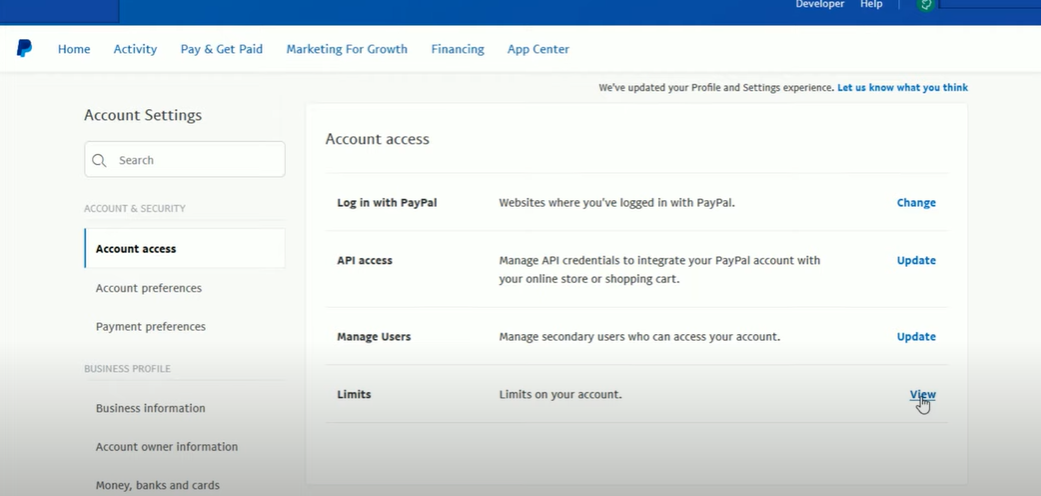Open Account owner information in sidebar

tap(167, 447)
